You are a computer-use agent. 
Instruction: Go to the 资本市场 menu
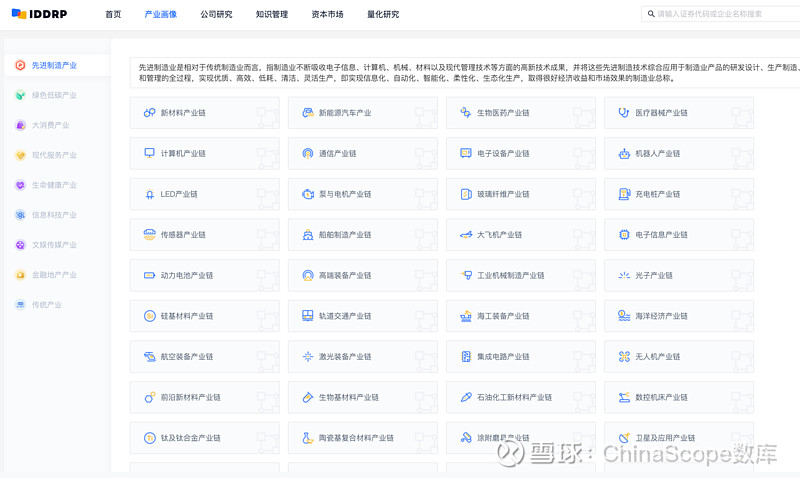[328, 14]
